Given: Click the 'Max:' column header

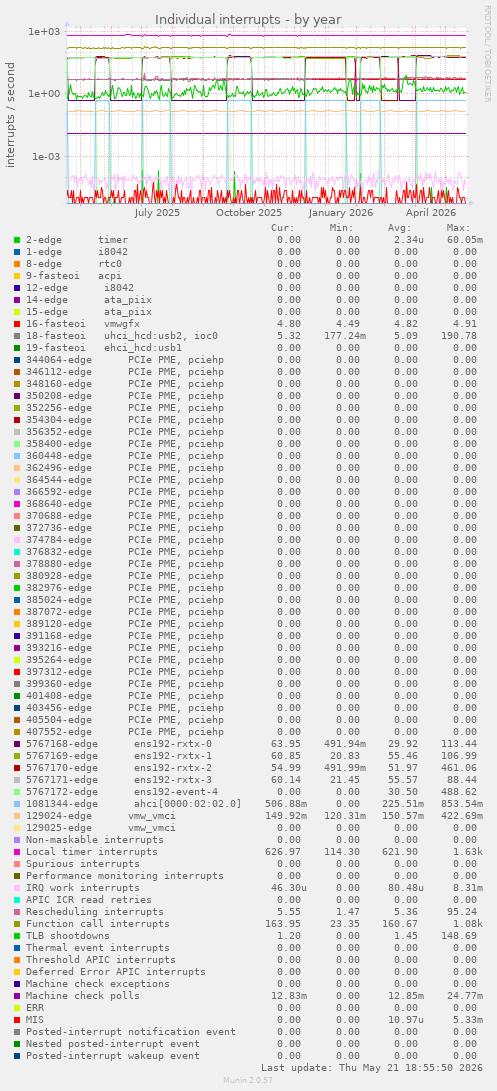Looking at the screenshot, I should point(458,228).
